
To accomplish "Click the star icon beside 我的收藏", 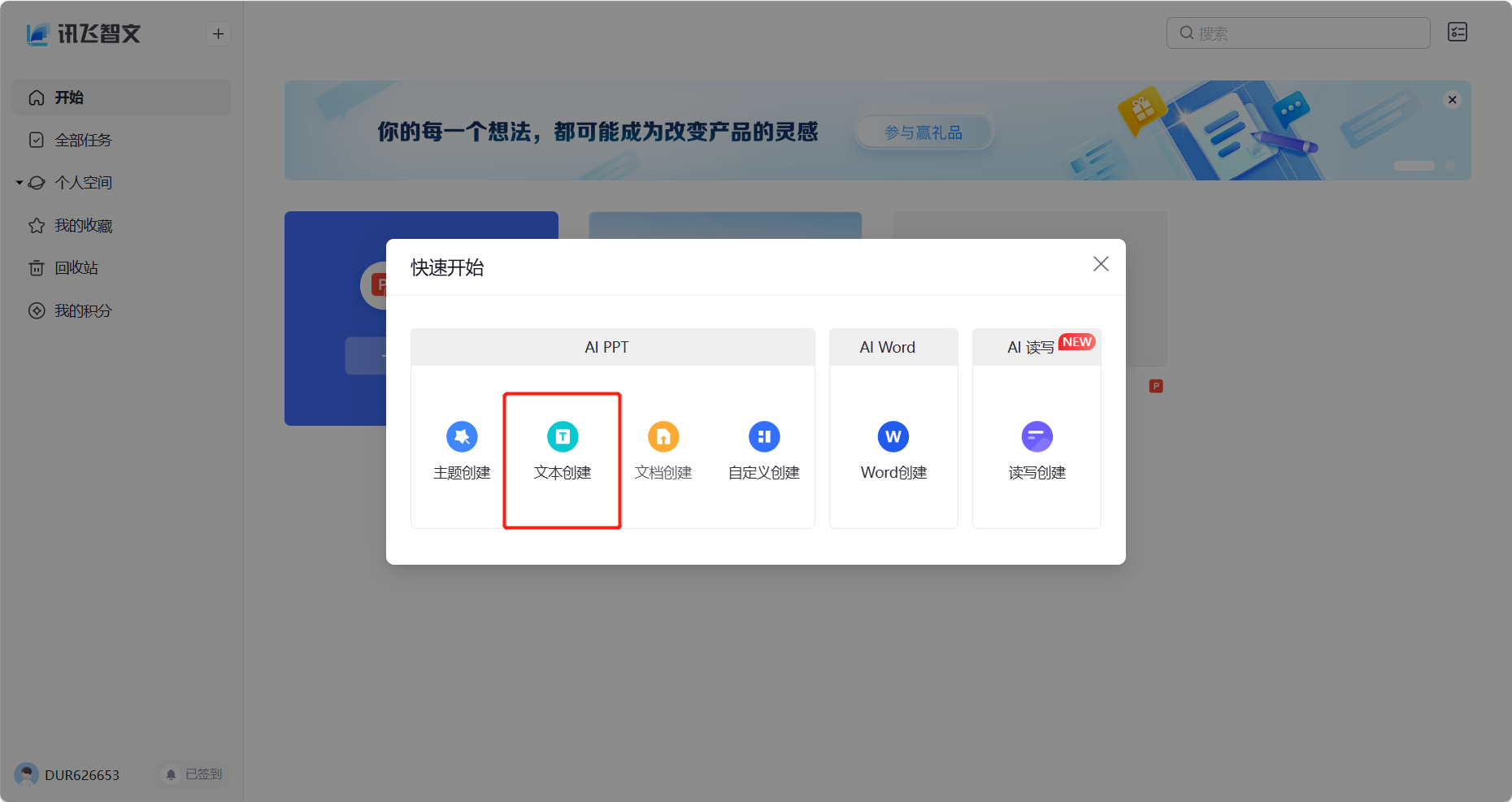I will pyautogui.click(x=37, y=225).
